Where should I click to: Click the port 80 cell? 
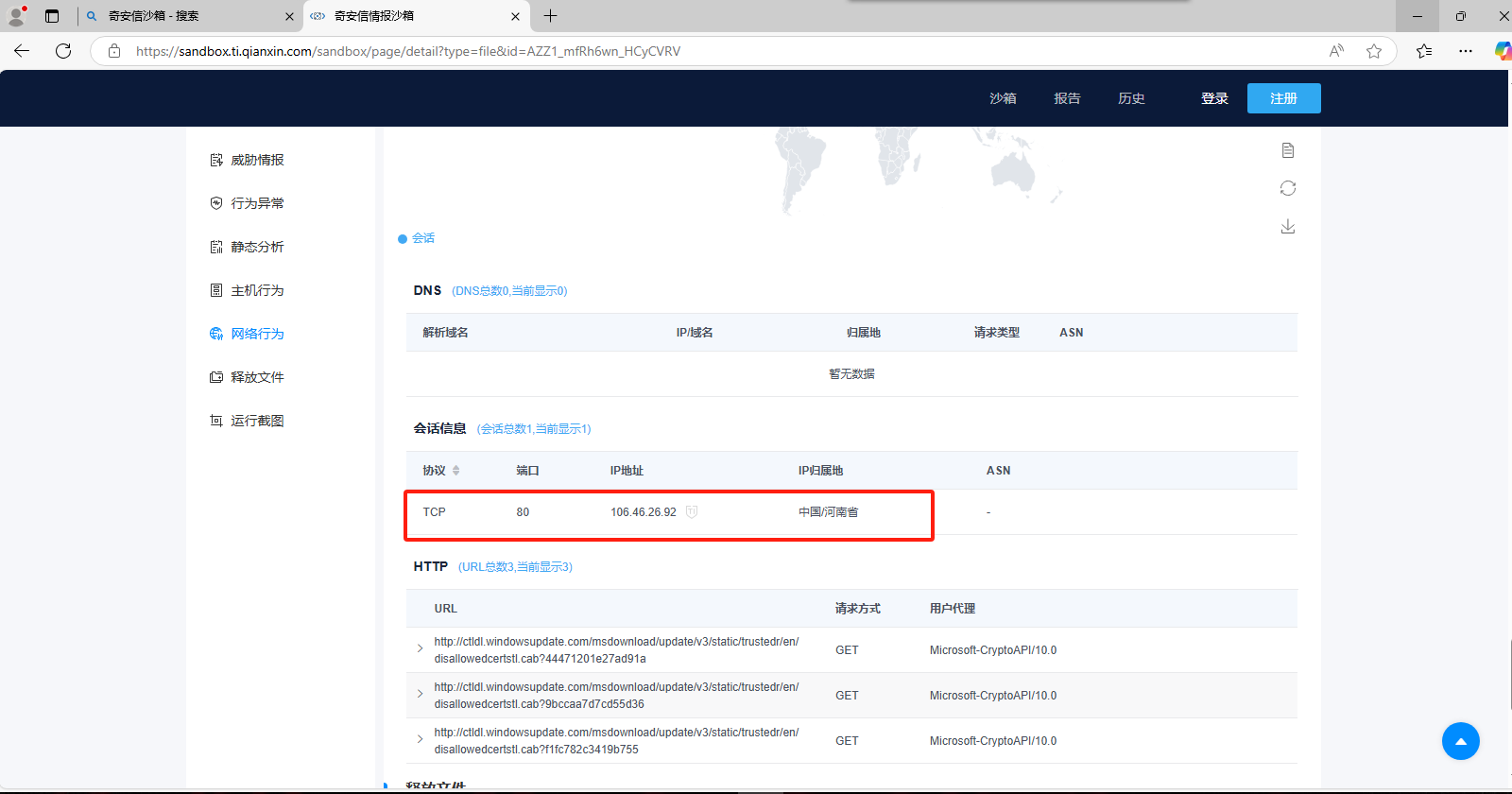(523, 511)
